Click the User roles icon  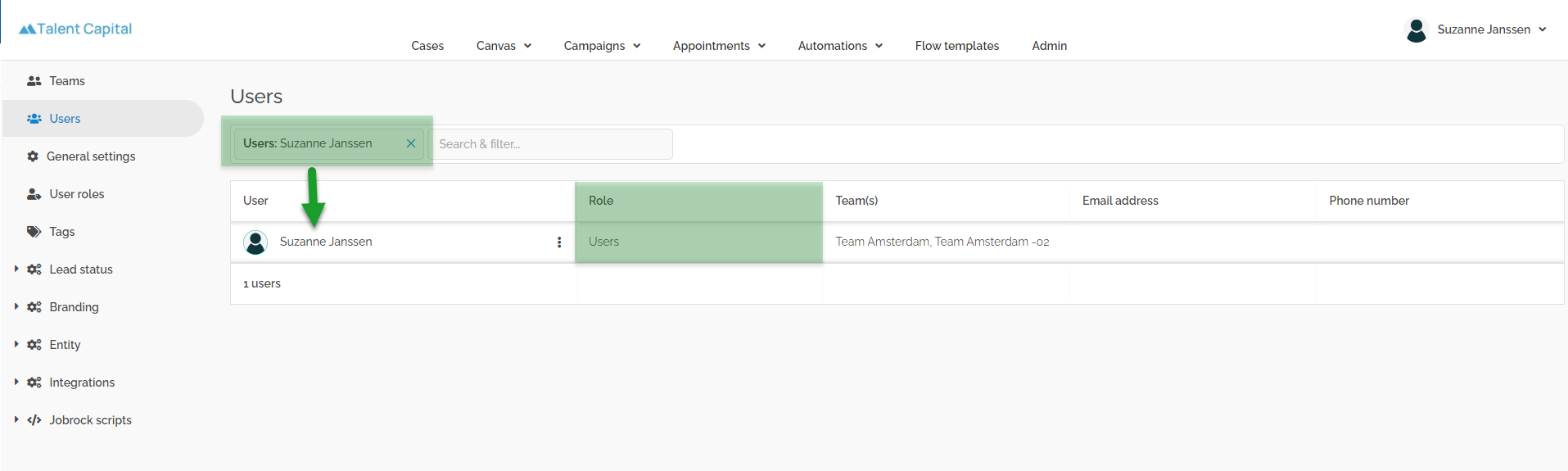pyautogui.click(x=34, y=194)
